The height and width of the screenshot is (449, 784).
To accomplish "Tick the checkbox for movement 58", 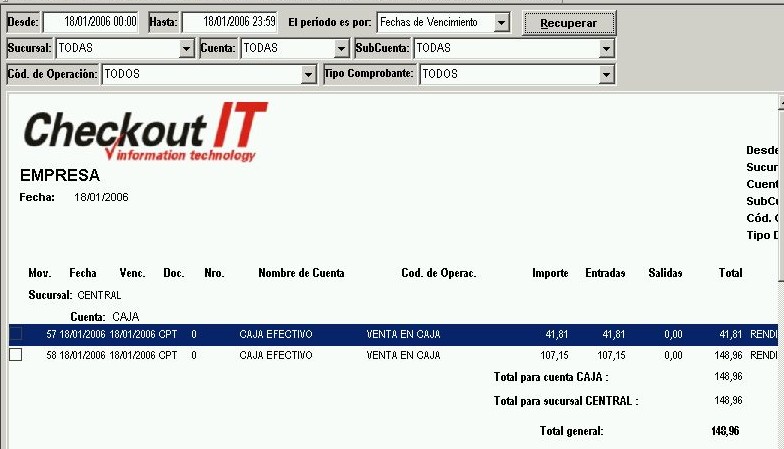I will click(x=15, y=355).
